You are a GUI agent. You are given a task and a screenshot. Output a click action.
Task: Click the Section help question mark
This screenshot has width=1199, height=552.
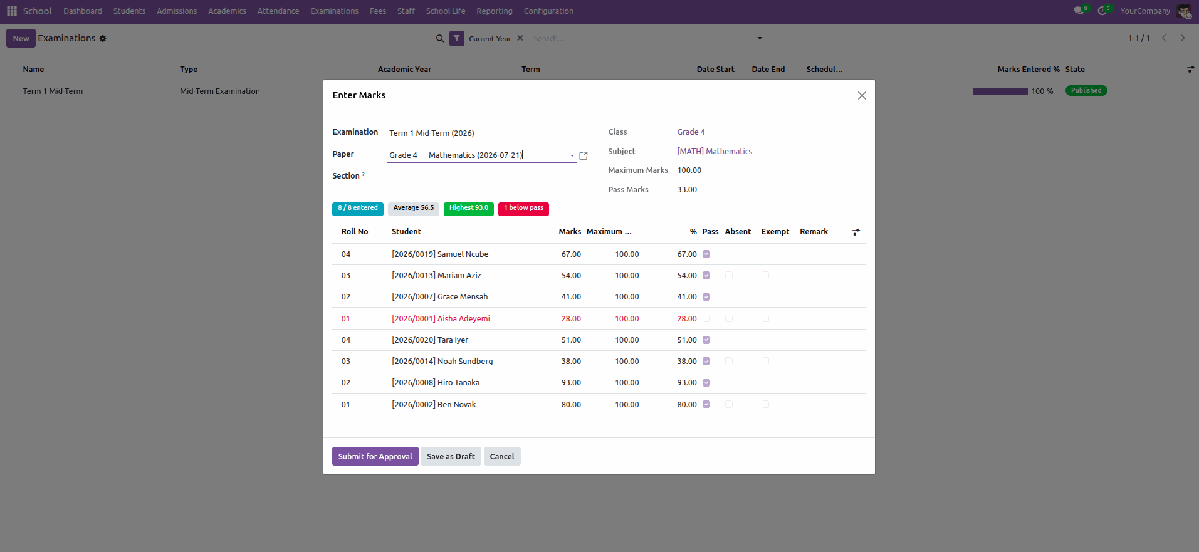(x=363, y=174)
